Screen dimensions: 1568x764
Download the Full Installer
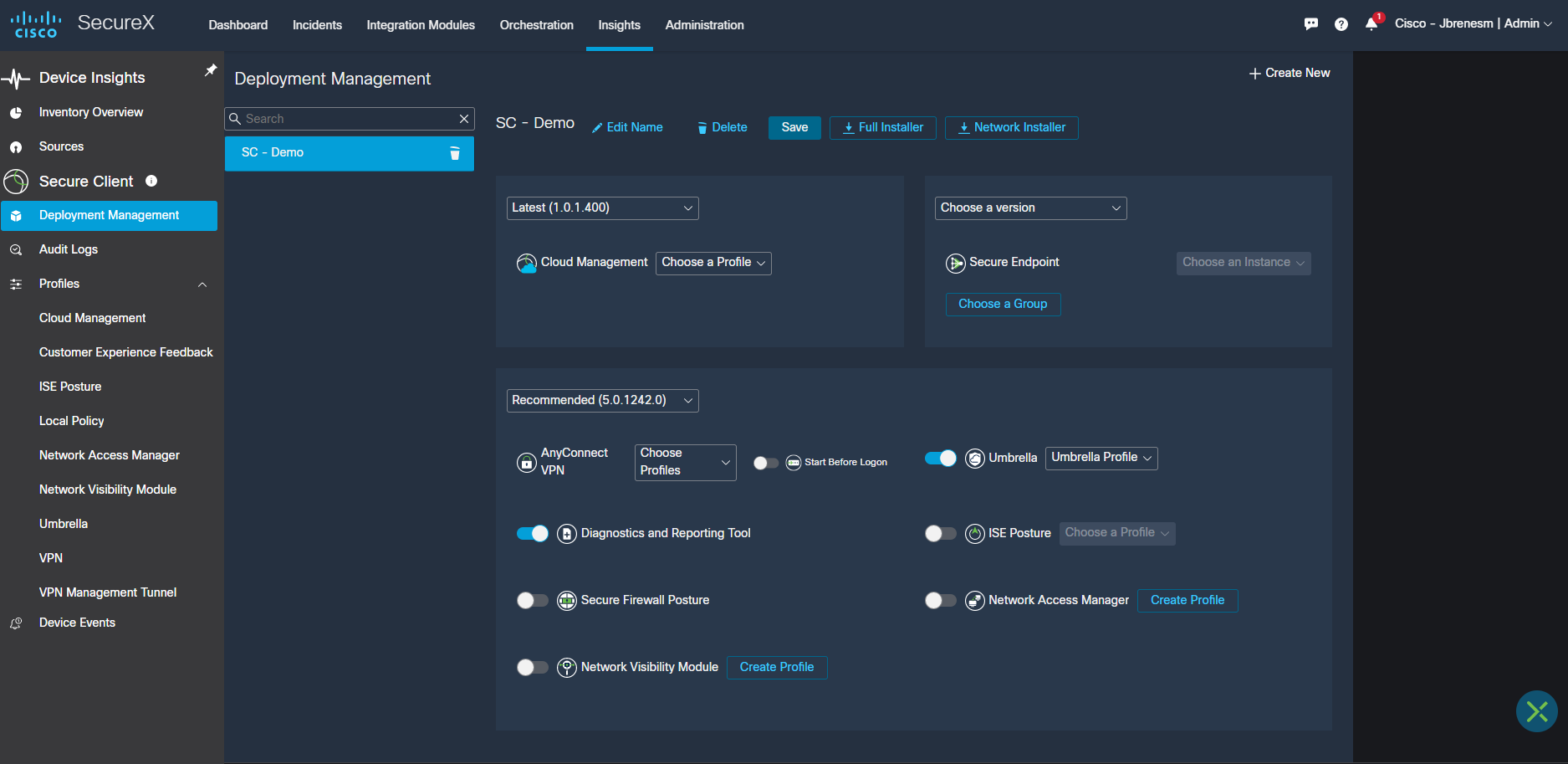pos(882,128)
